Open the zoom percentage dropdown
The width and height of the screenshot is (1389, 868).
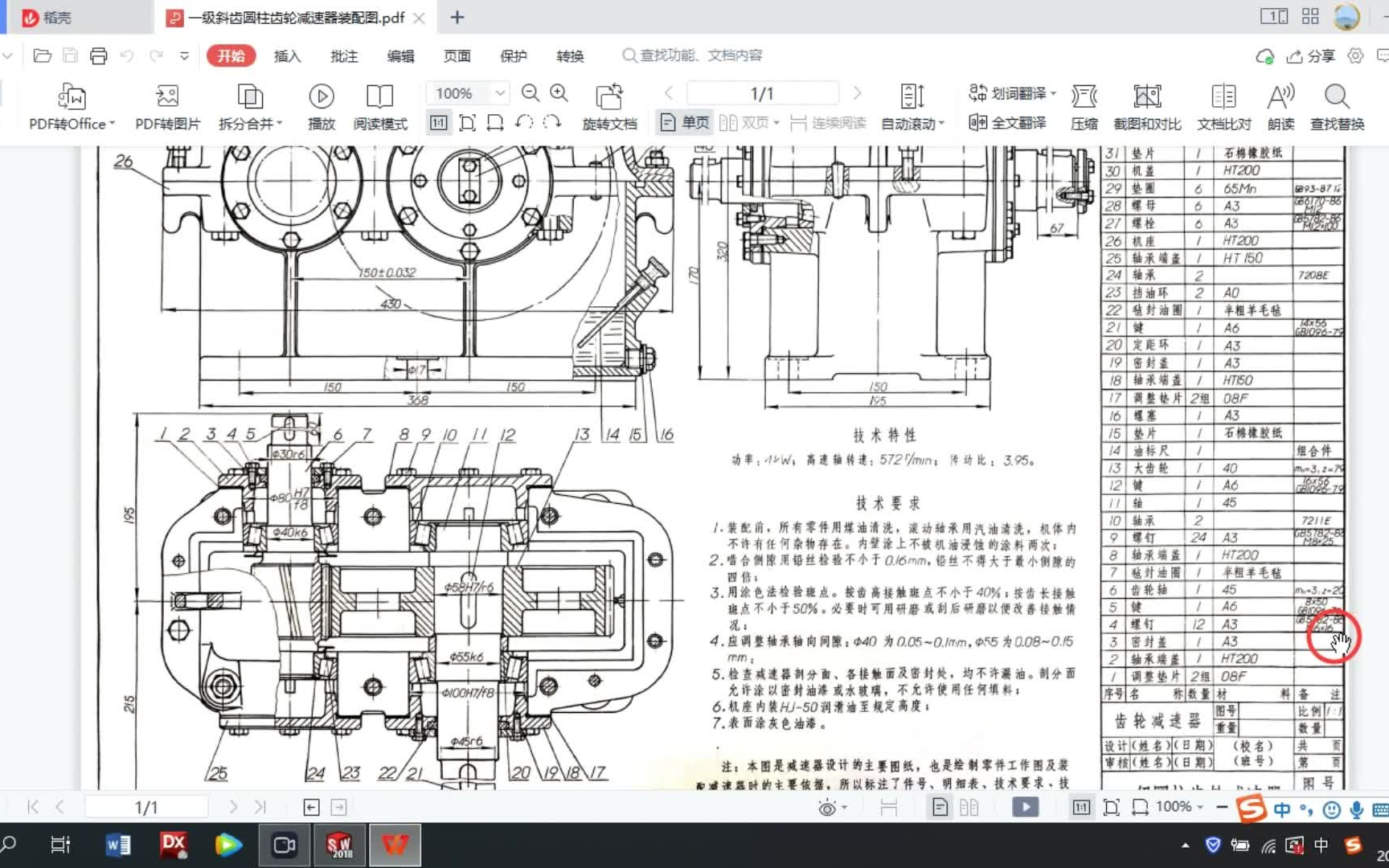[x=500, y=92]
